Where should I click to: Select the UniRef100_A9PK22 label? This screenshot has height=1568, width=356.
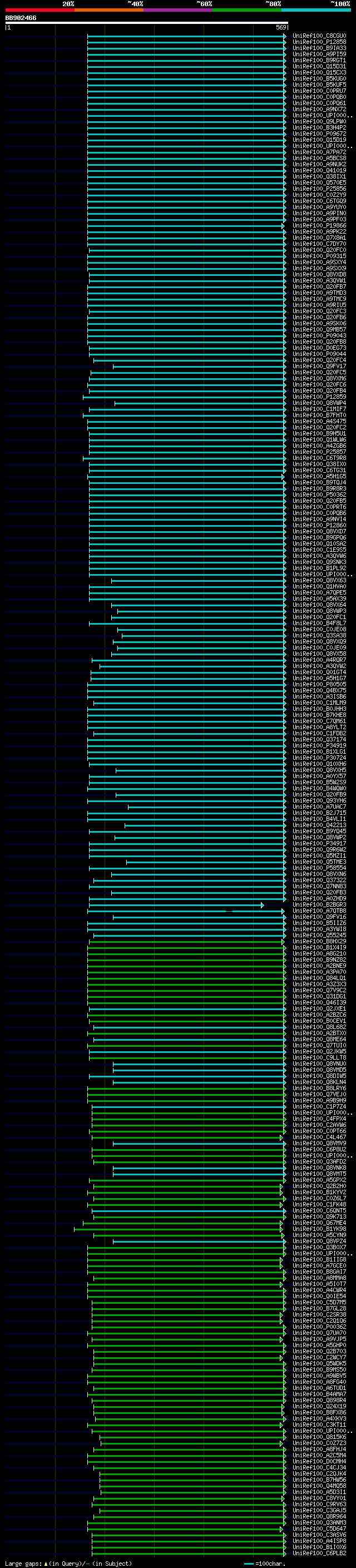tap(319, 231)
